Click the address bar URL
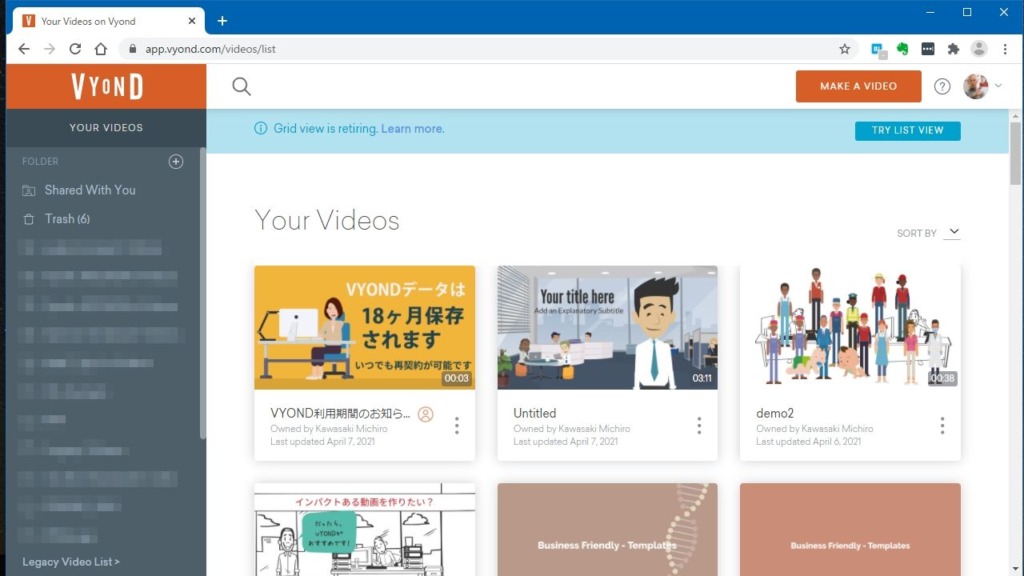Screen dimensions: 1024x576 coord(210,49)
